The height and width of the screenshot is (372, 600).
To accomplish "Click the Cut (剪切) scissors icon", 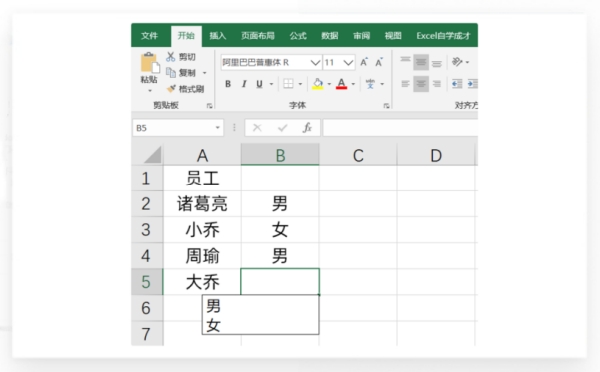I will tap(171, 57).
